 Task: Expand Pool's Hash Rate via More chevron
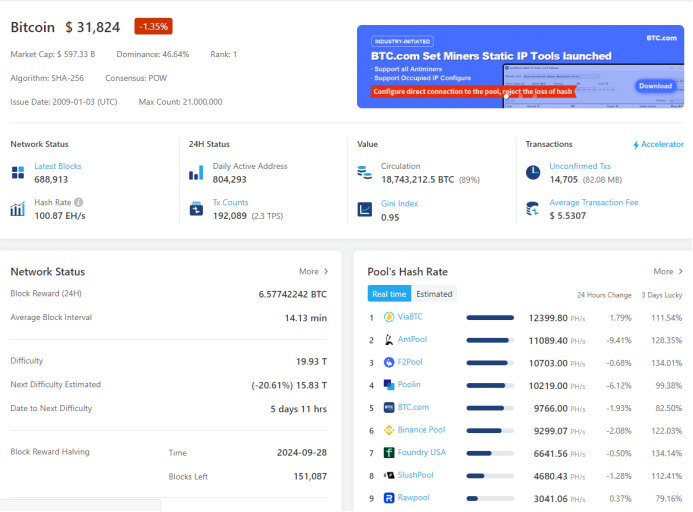(x=681, y=271)
